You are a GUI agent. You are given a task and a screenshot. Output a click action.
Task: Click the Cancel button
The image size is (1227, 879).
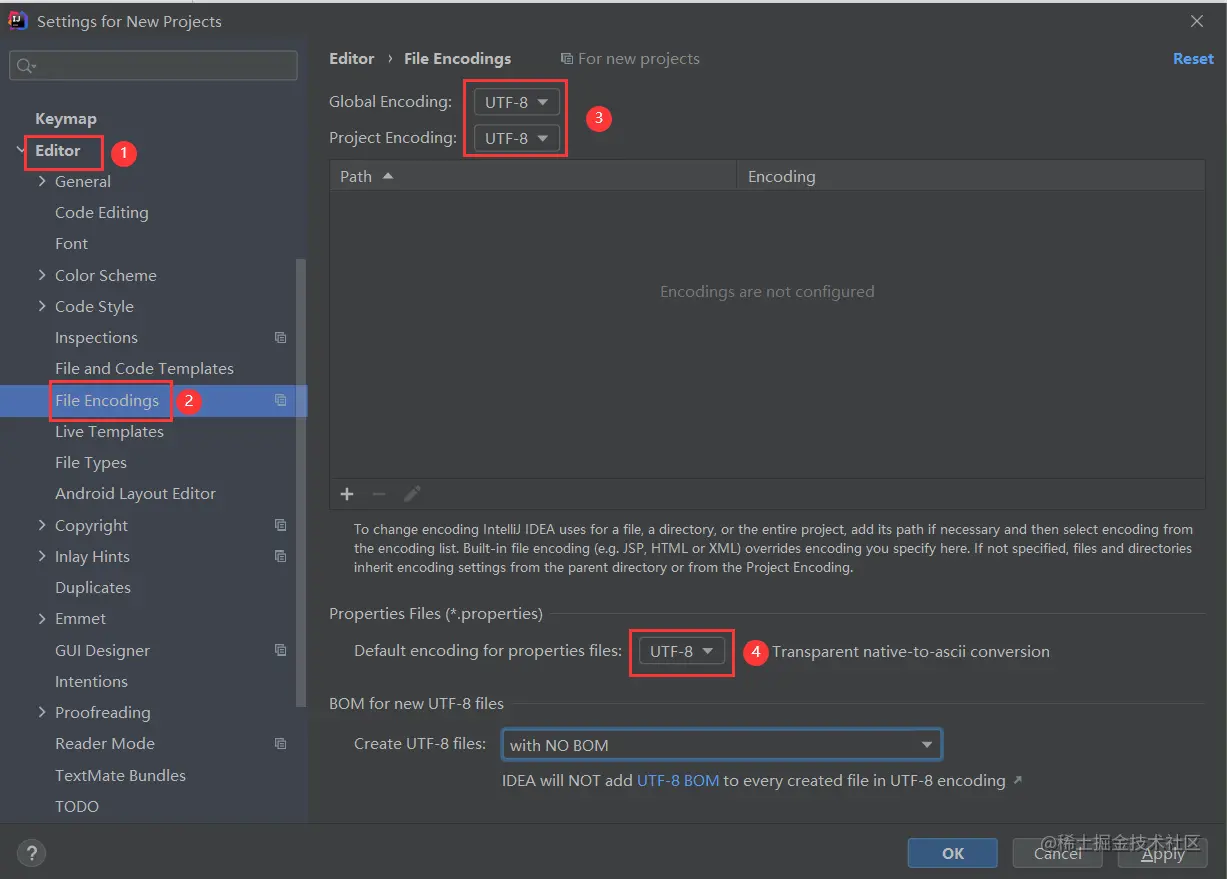coord(1058,853)
